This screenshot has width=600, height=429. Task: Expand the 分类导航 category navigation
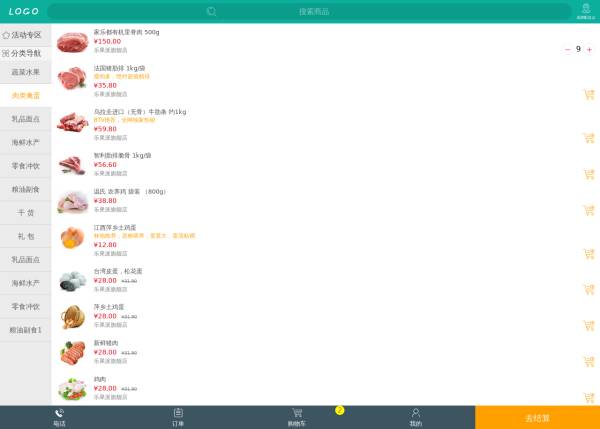click(25, 53)
